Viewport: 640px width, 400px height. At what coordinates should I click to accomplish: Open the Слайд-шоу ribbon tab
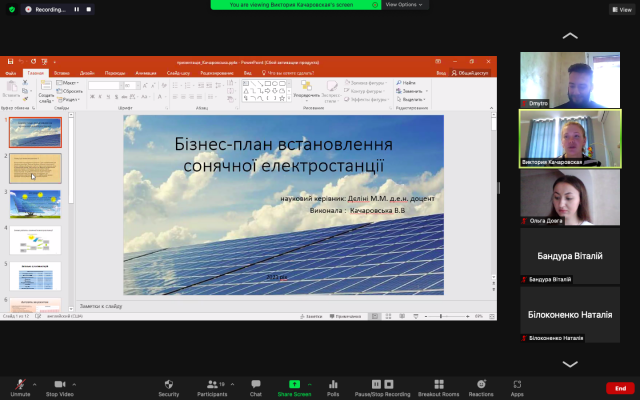[178, 73]
